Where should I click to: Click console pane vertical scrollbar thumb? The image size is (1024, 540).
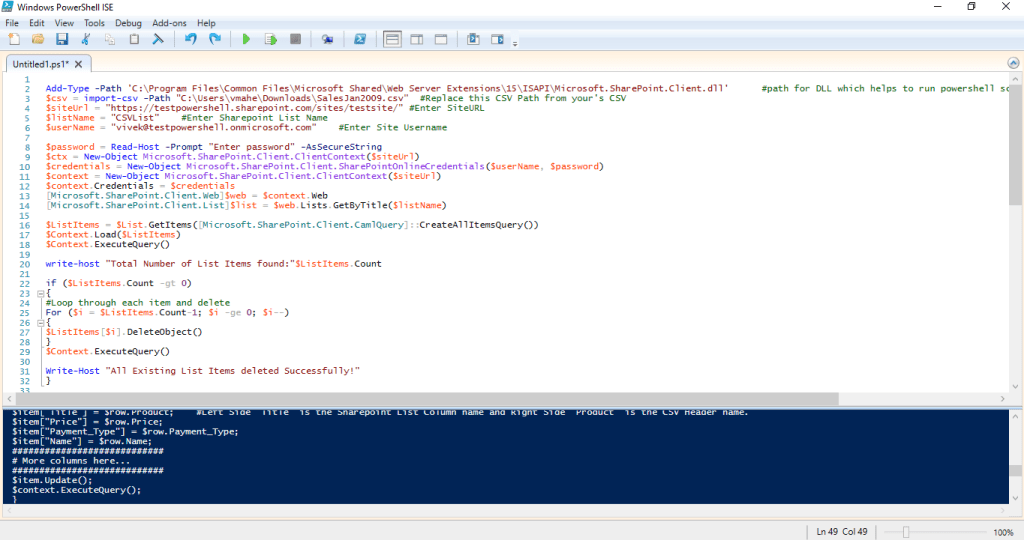(1015, 471)
